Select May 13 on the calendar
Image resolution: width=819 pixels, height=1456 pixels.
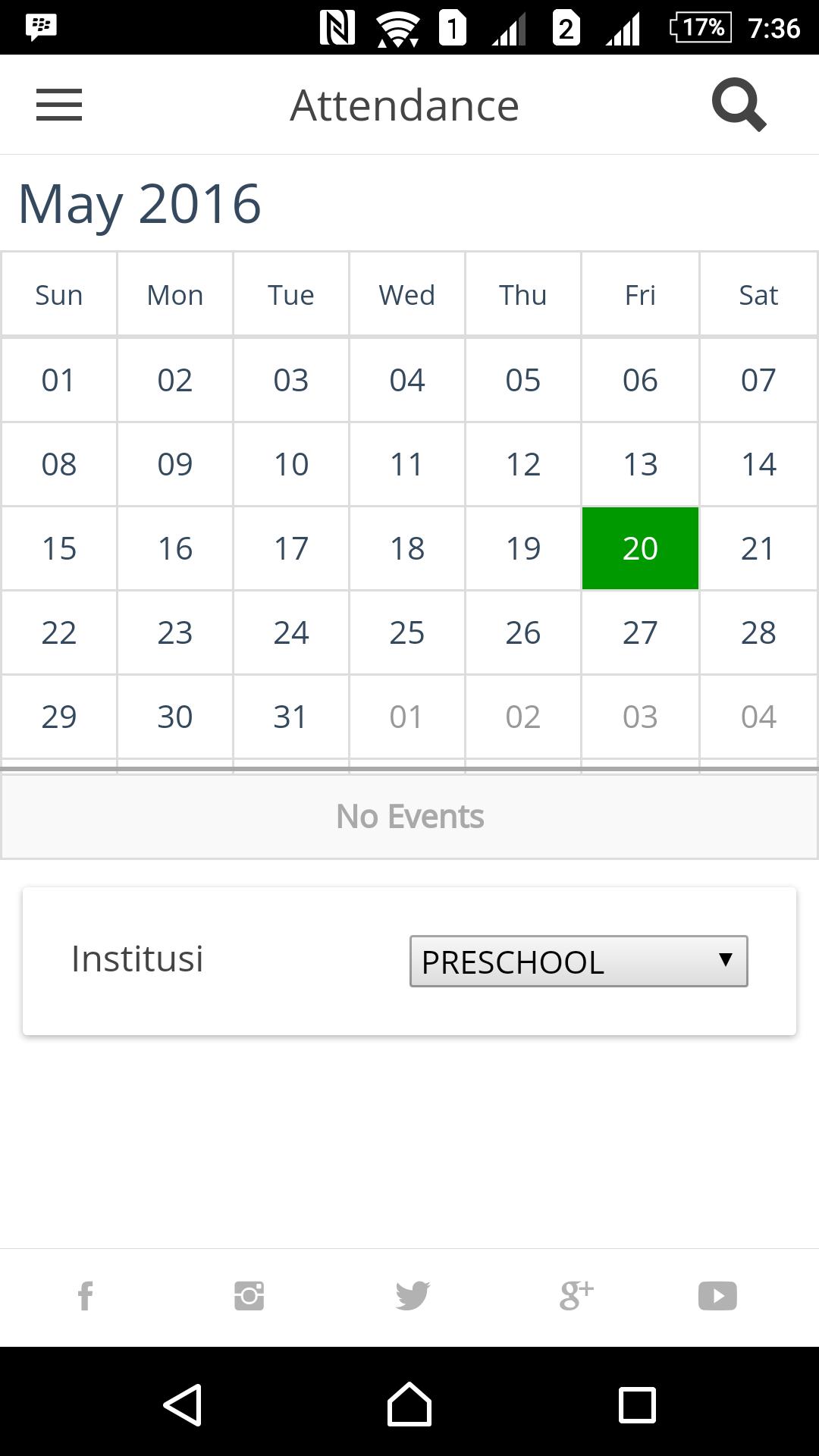click(640, 464)
